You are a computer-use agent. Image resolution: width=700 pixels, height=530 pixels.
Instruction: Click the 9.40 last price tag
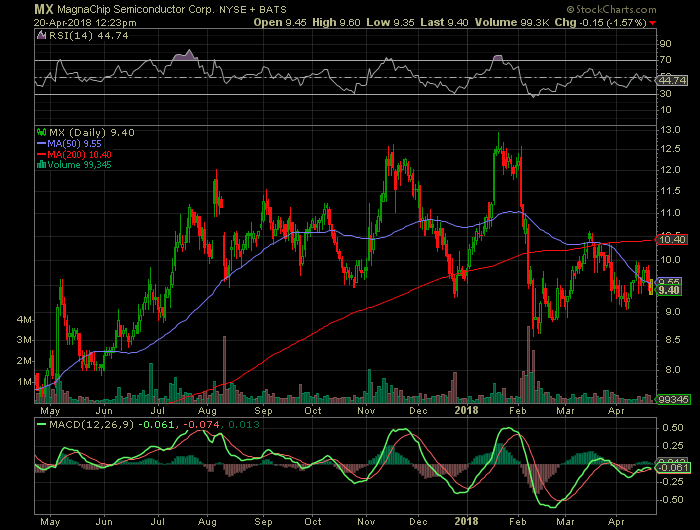669,290
